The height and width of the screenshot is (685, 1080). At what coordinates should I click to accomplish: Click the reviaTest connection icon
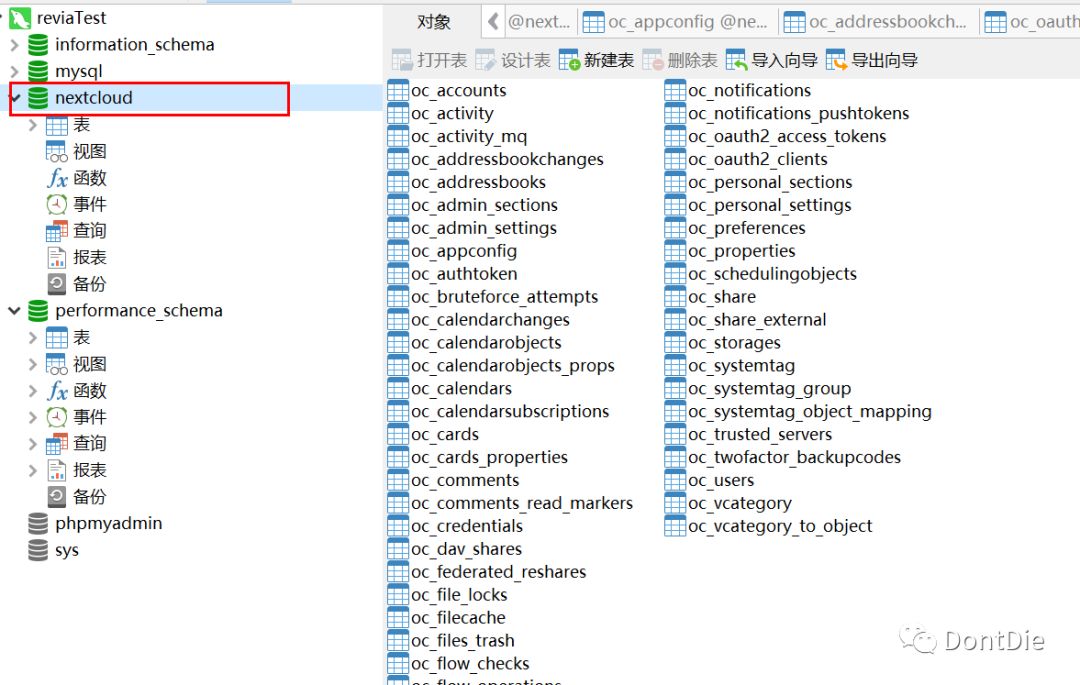tap(19, 18)
